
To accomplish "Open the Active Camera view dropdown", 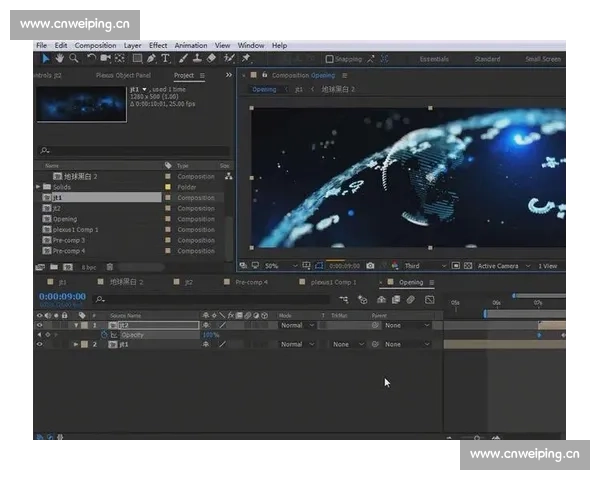I will [x=500, y=266].
